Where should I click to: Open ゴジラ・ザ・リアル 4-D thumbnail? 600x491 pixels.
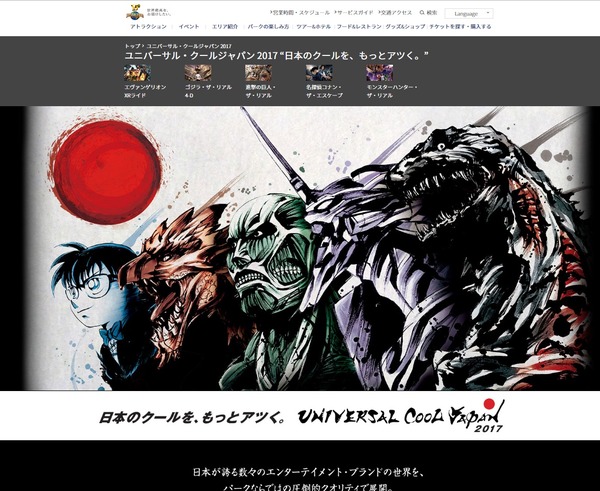(198, 73)
